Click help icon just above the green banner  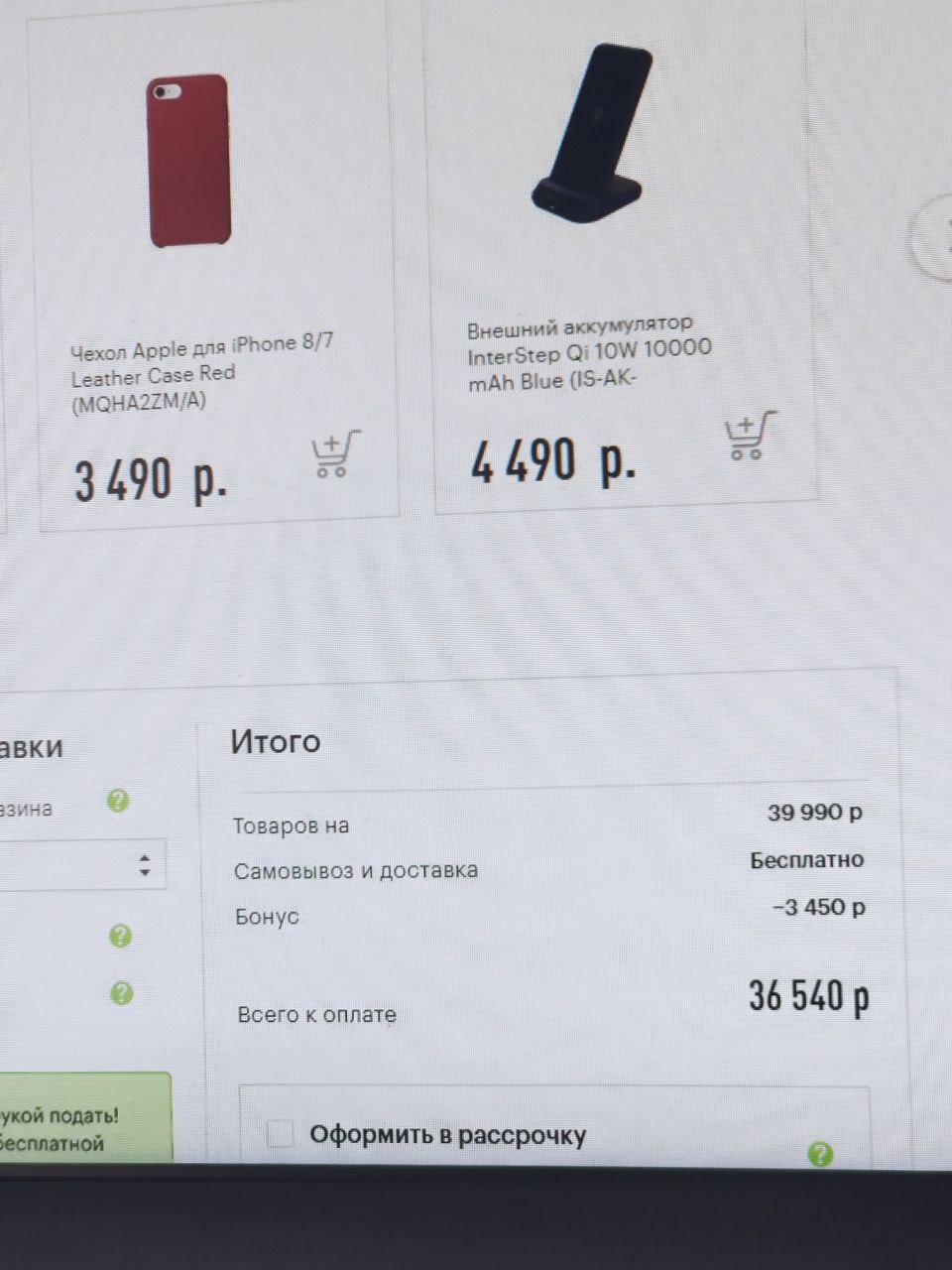click(x=121, y=993)
